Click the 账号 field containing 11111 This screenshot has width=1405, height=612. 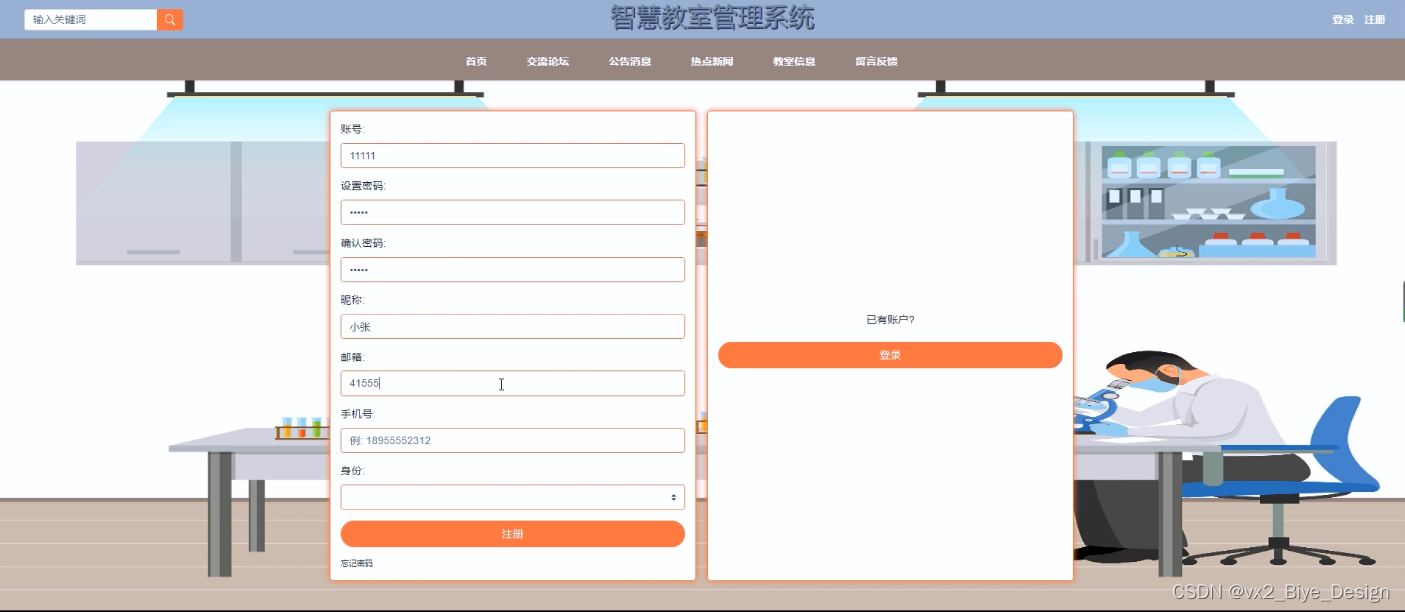(512, 155)
